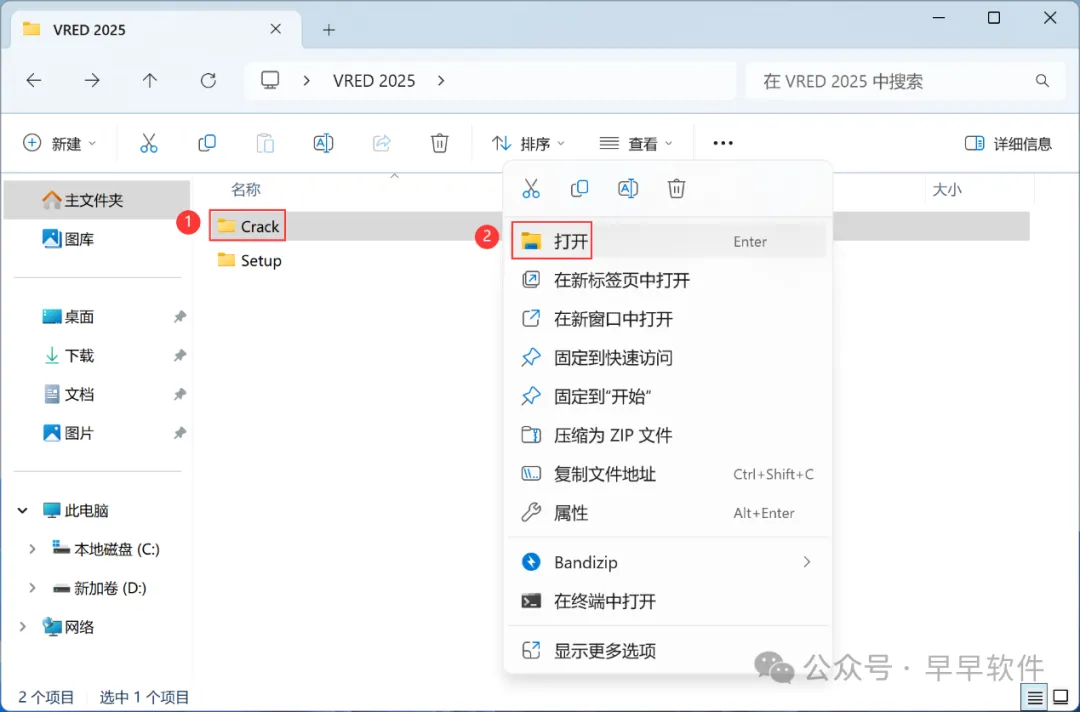
Task: Open the 查看 view dropdown
Action: coord(636,143)
